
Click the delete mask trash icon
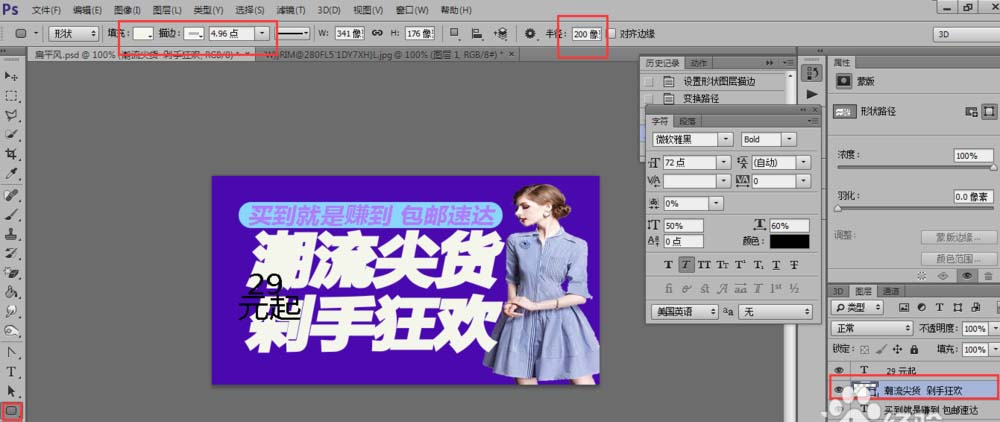(988, 276)
